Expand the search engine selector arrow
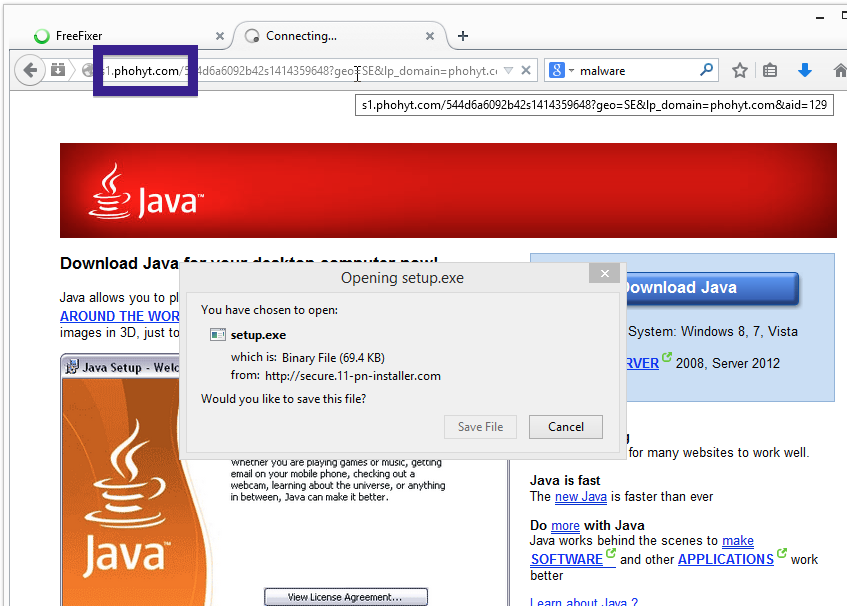Screen dimensions: 847x606 572,70
